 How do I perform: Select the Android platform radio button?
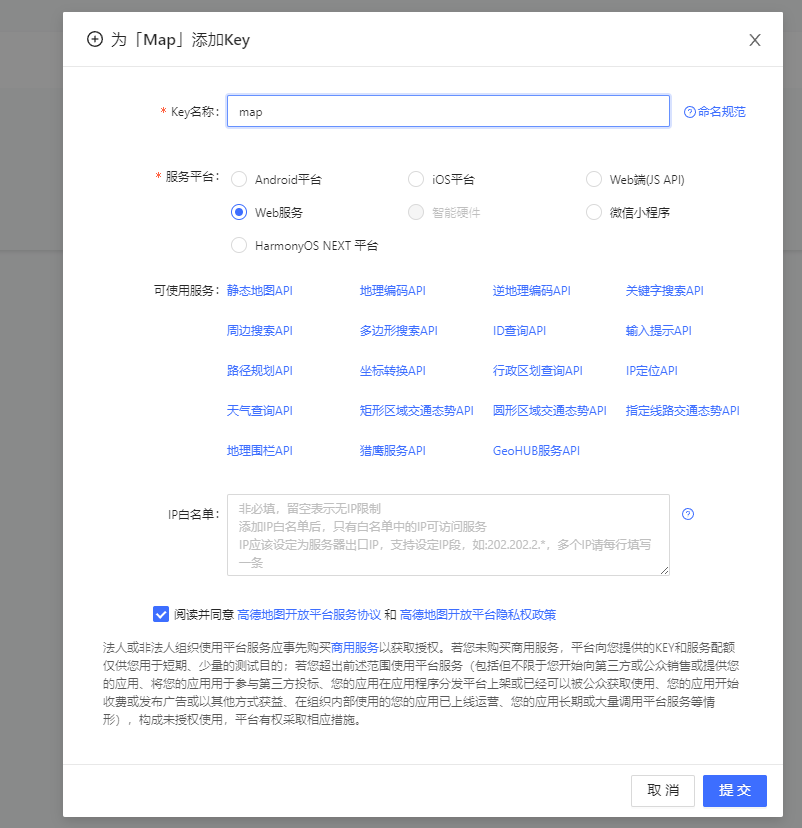point(239,180)
